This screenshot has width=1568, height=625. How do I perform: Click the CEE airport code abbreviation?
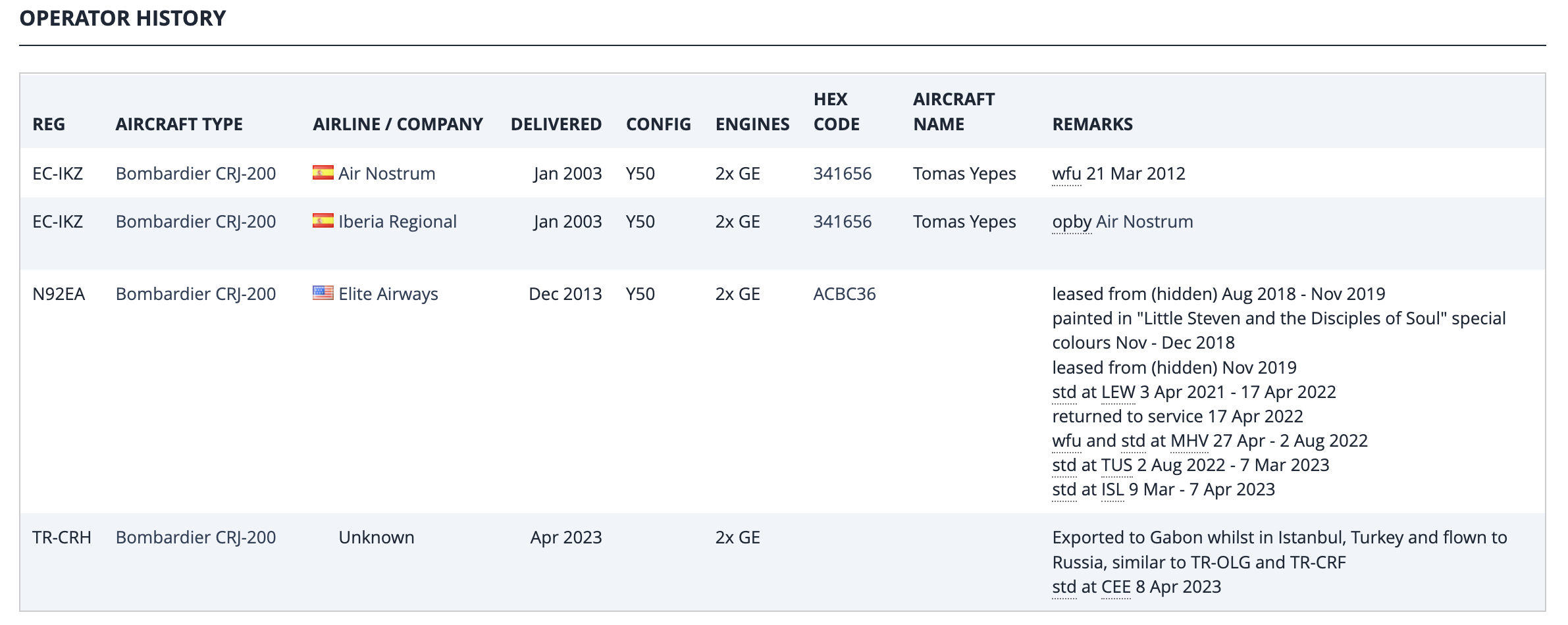1116,587
